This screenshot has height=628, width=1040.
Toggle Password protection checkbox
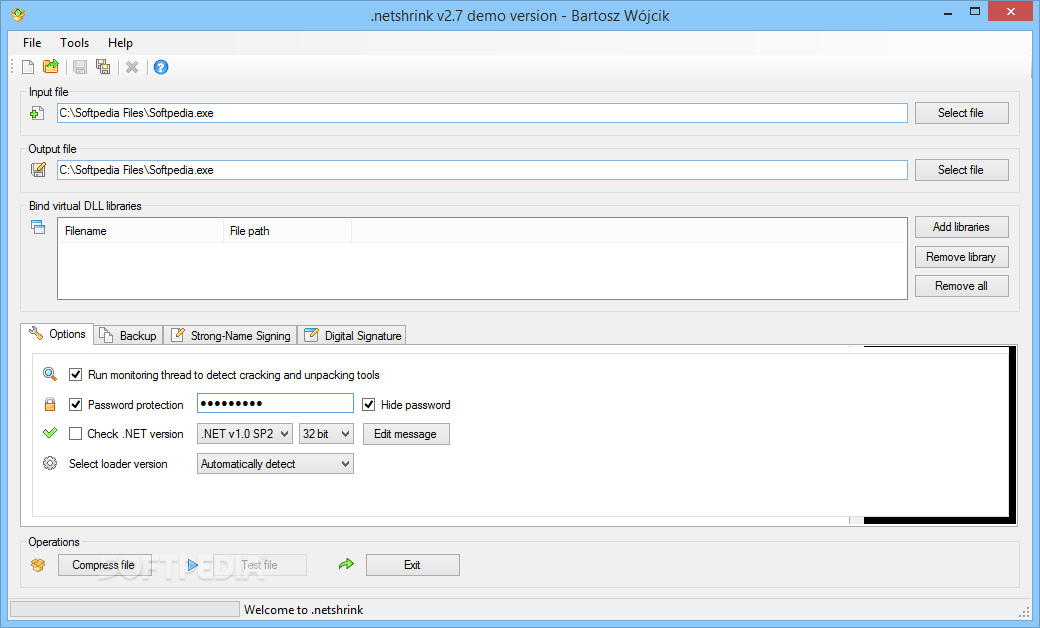coord(76,405)
